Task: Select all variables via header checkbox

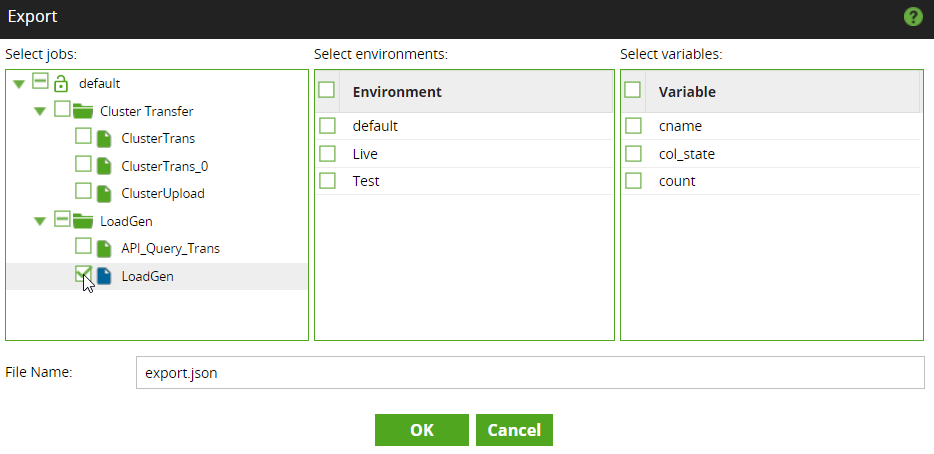Action: (633, 90)
